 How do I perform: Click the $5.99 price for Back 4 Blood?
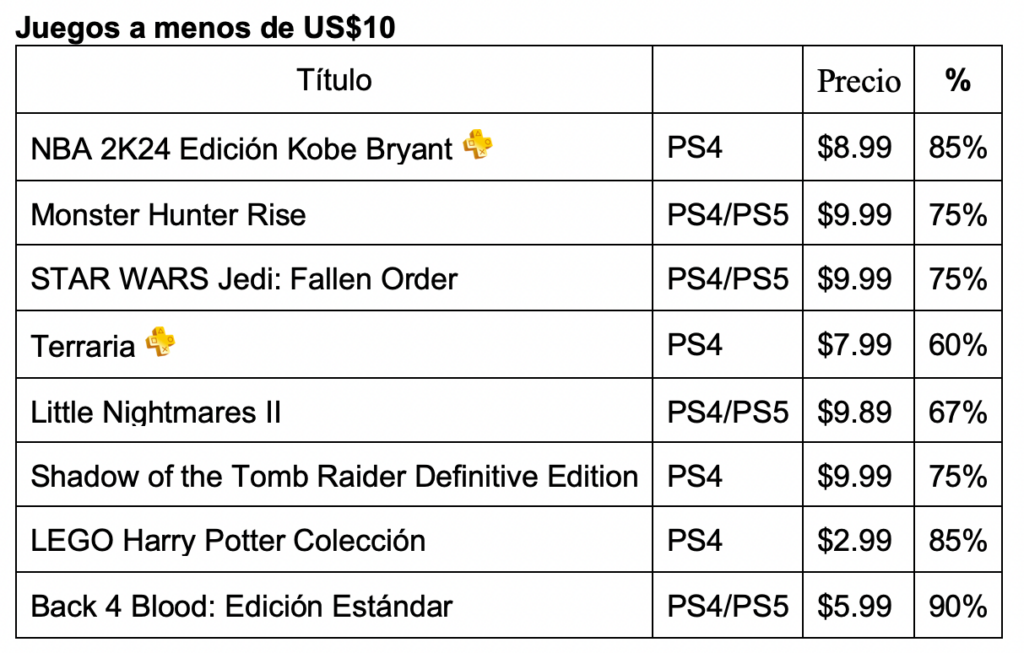[x=854, y=606]
